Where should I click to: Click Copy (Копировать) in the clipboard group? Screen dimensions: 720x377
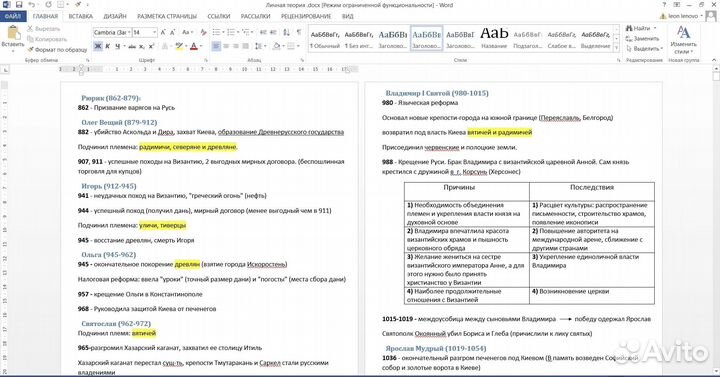pos(47,39)
